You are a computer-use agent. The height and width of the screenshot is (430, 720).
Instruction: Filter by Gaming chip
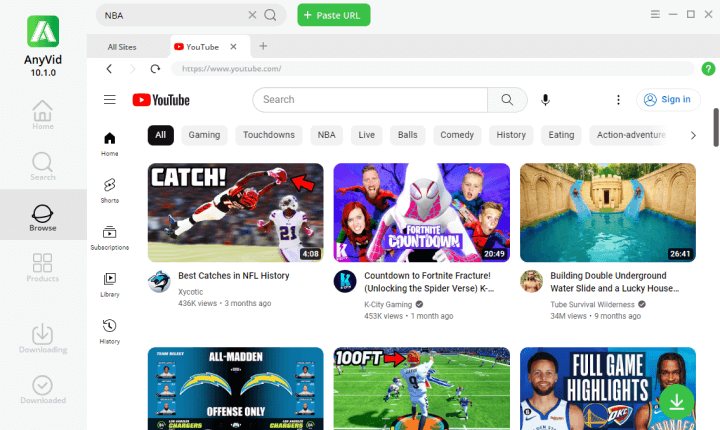click(x=204, y=135)
